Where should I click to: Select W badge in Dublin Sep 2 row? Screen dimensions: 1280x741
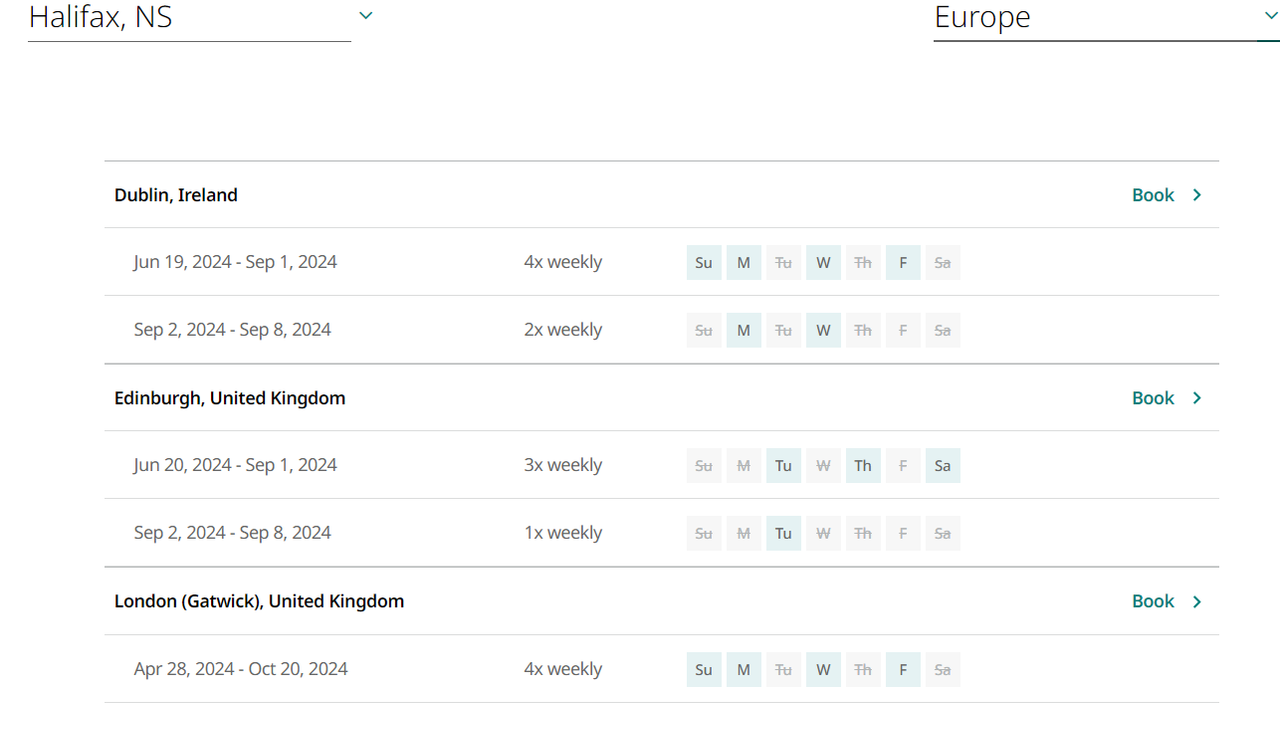coord(823,330)
